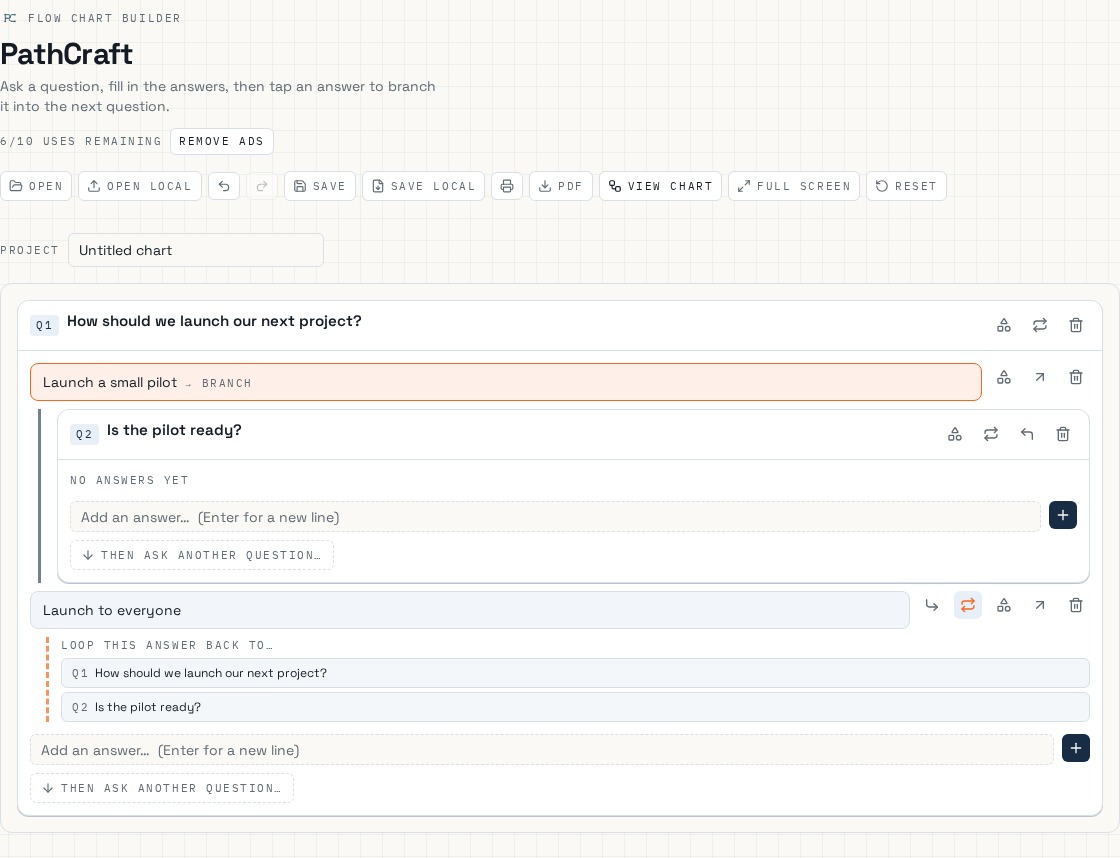Click the Remove Ads button

(x=221, y=141)
